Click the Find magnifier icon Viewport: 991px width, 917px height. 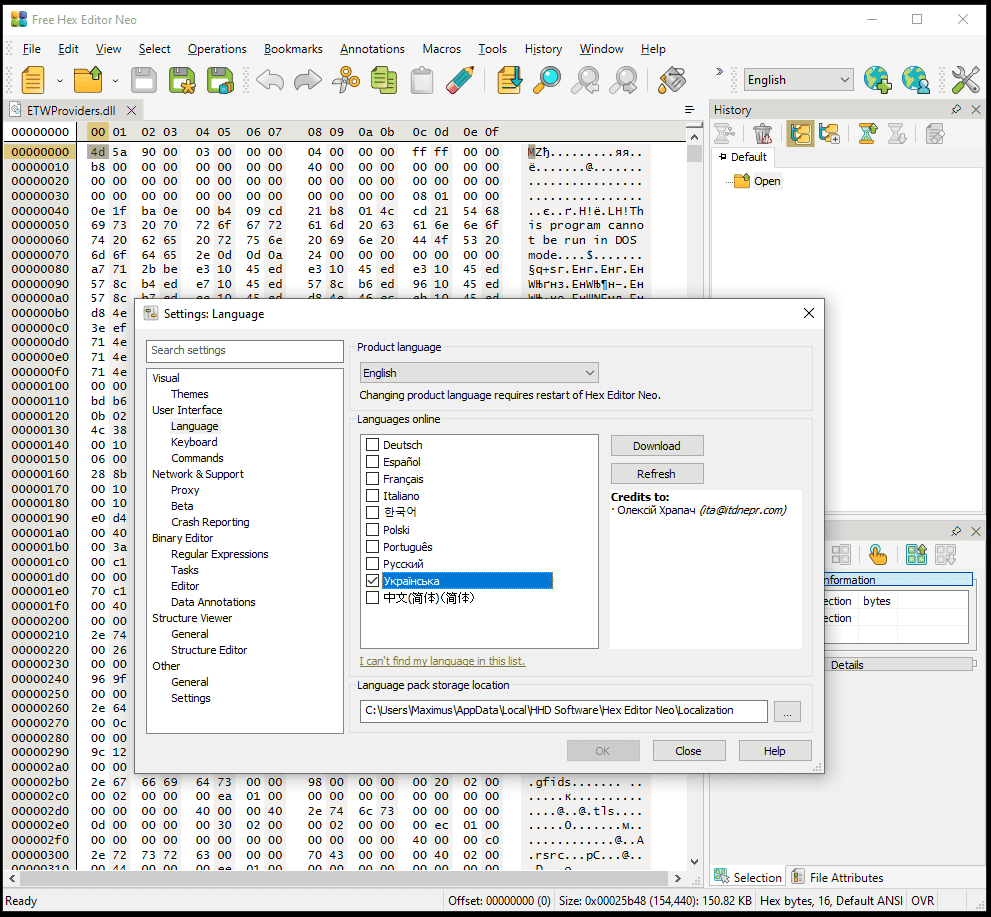(x=546, y=80)
